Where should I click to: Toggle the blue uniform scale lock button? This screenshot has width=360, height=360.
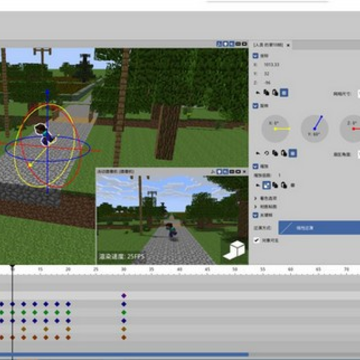[266, 185]
